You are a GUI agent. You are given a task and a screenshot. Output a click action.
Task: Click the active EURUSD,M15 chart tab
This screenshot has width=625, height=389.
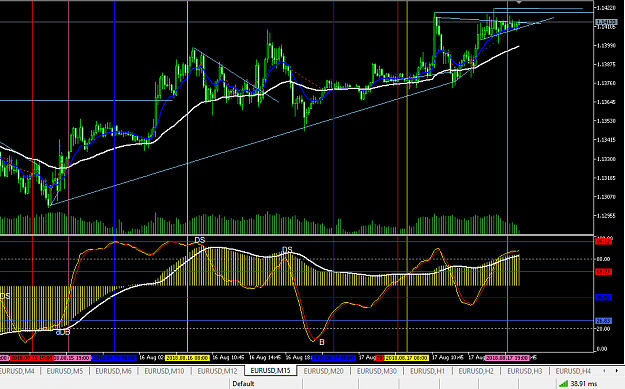click(x=270, y=371)
